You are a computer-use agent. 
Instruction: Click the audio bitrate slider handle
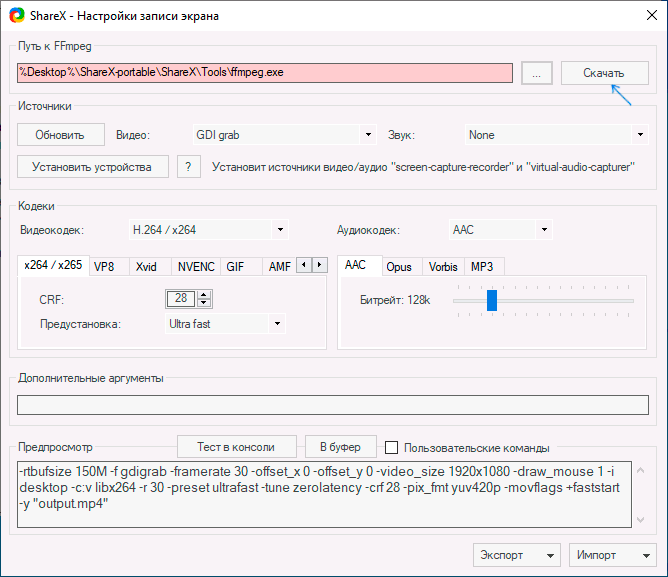point(492,300)
